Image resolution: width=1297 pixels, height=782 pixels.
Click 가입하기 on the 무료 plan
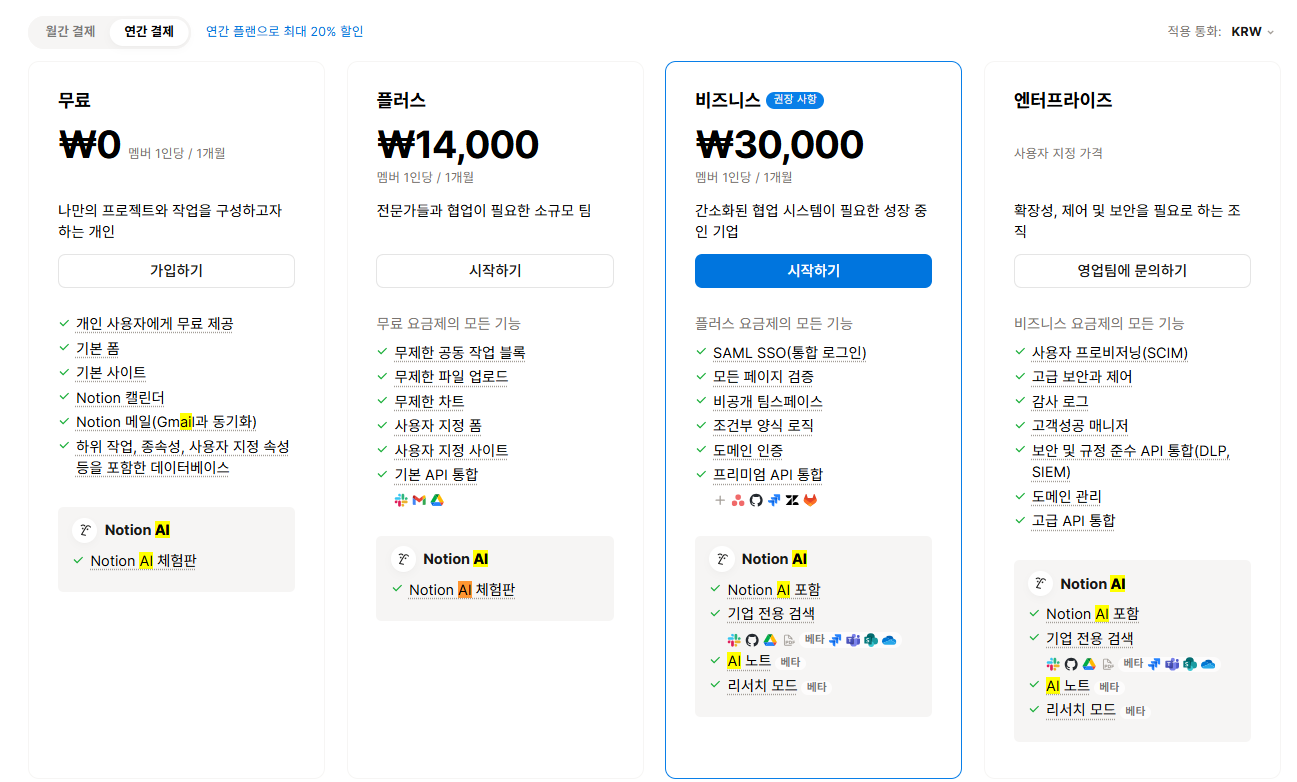tap(176, 270)
